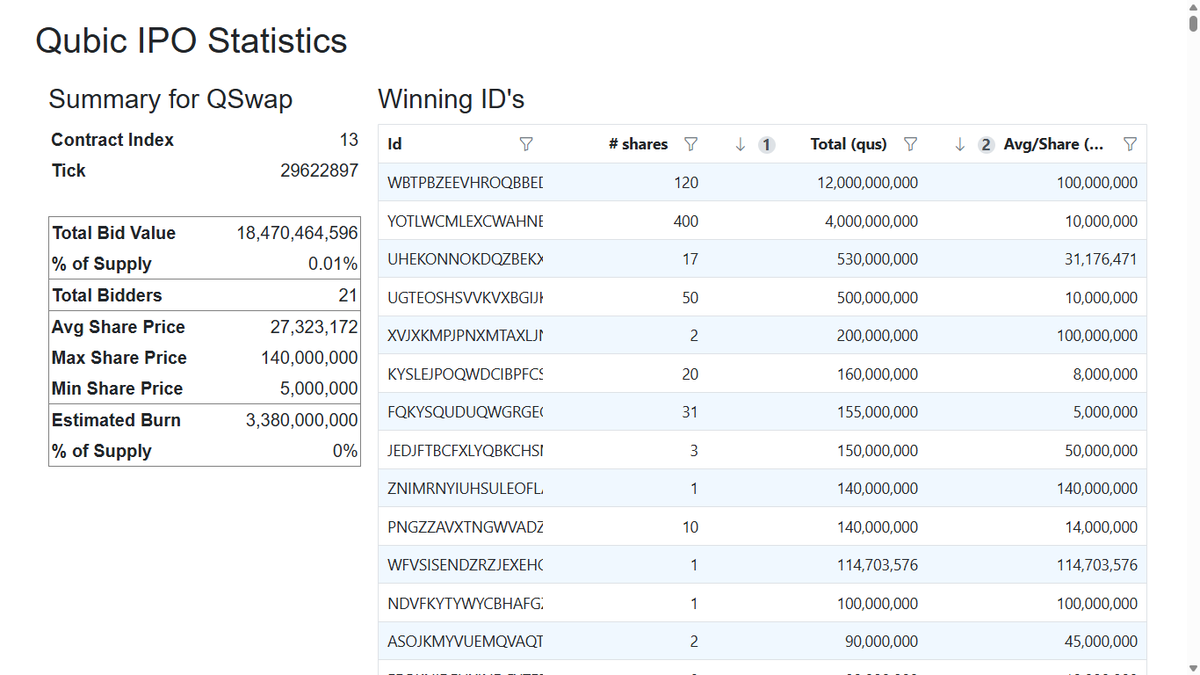This screenshot has height=675, width=1200.
Task: Click the Total Bidders label
Action: point(107,295)
